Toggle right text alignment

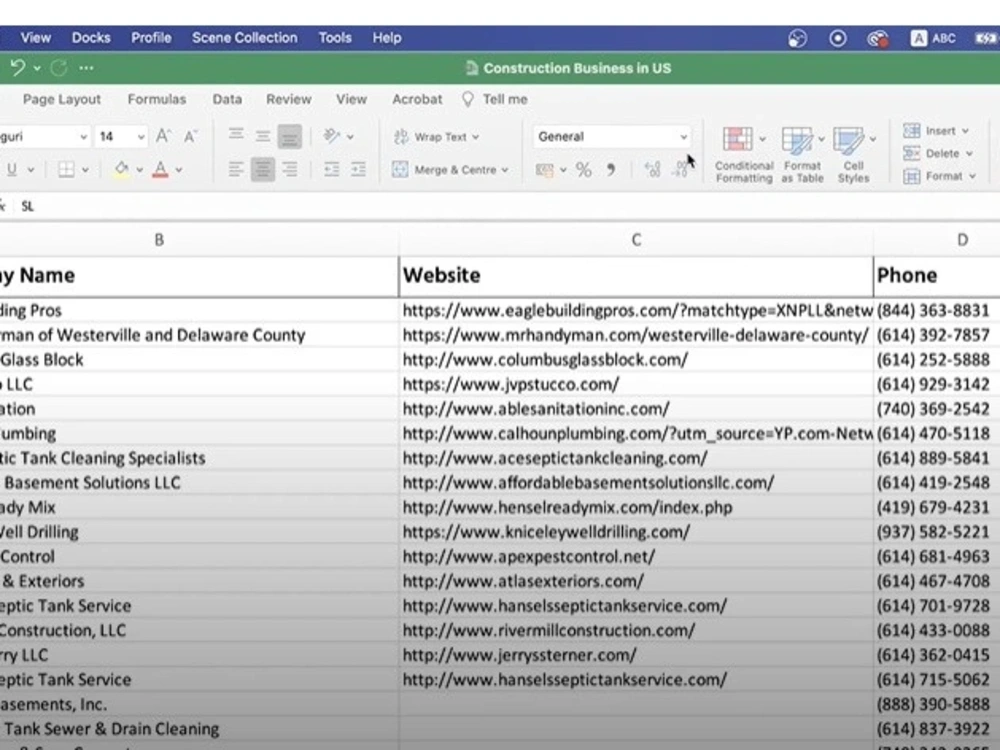click(290, 169)
